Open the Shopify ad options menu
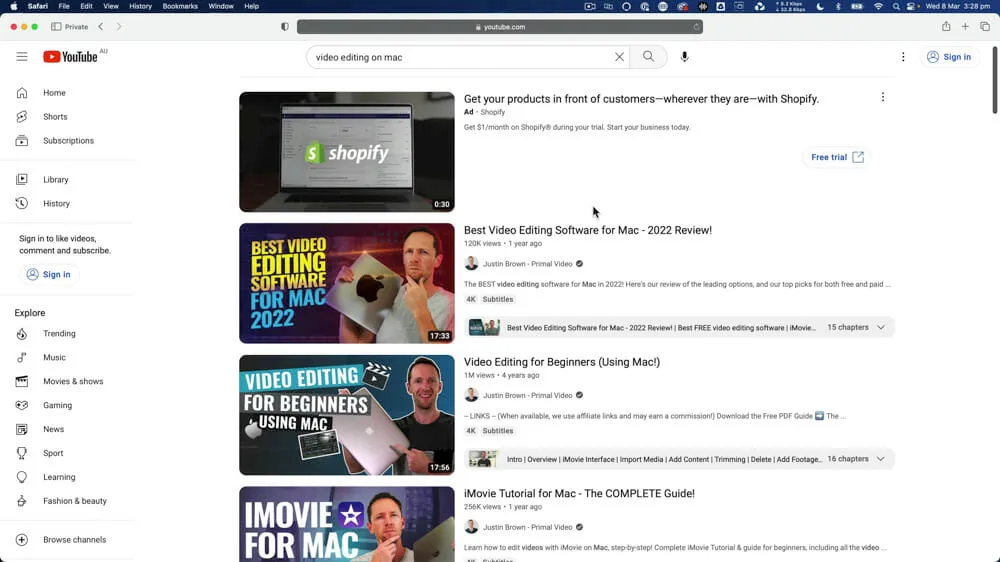 (882, 98)
